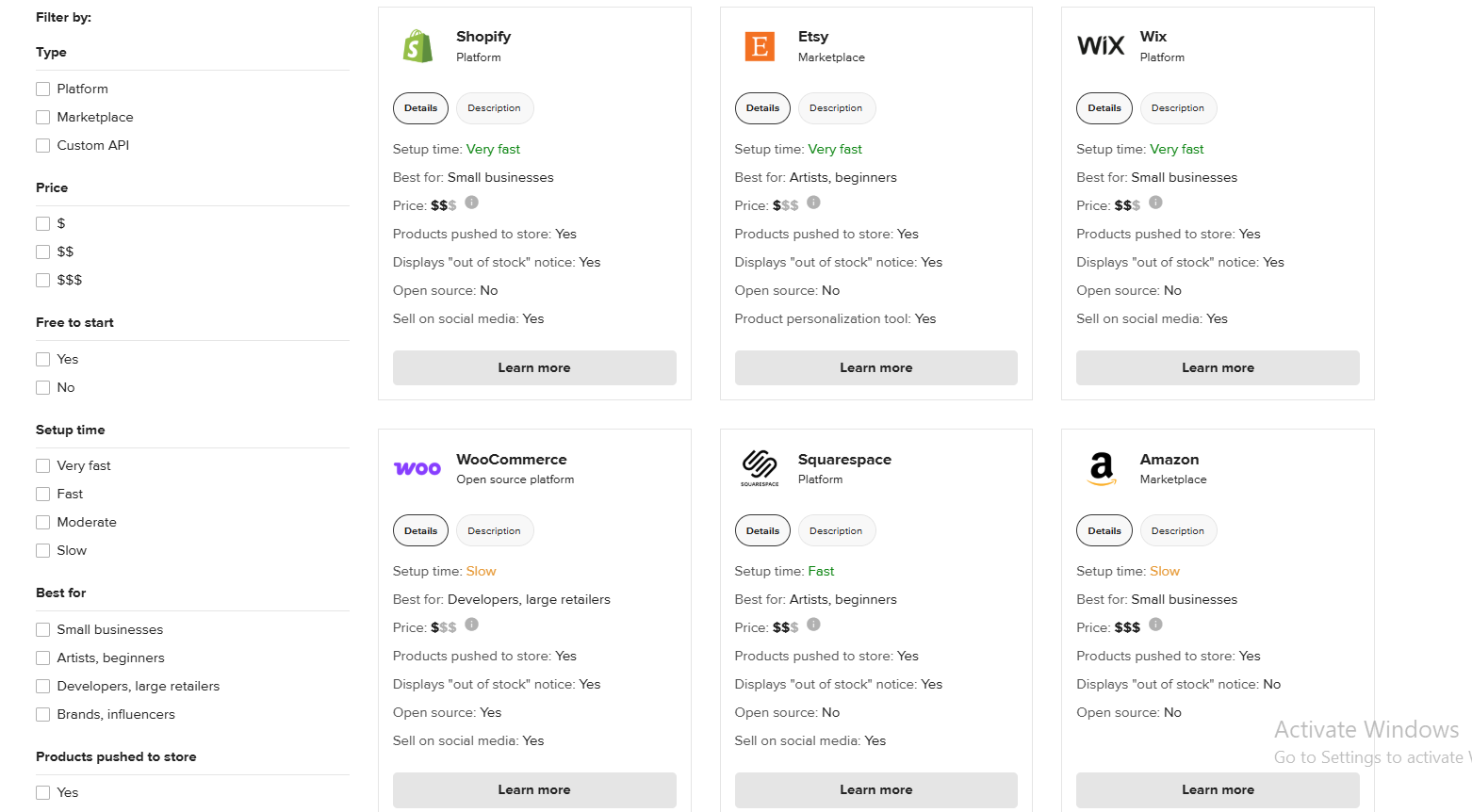Viewport: 1472px width, 812px height.
Task: Click the Wix logo
Action: [x=1101, y=45]
